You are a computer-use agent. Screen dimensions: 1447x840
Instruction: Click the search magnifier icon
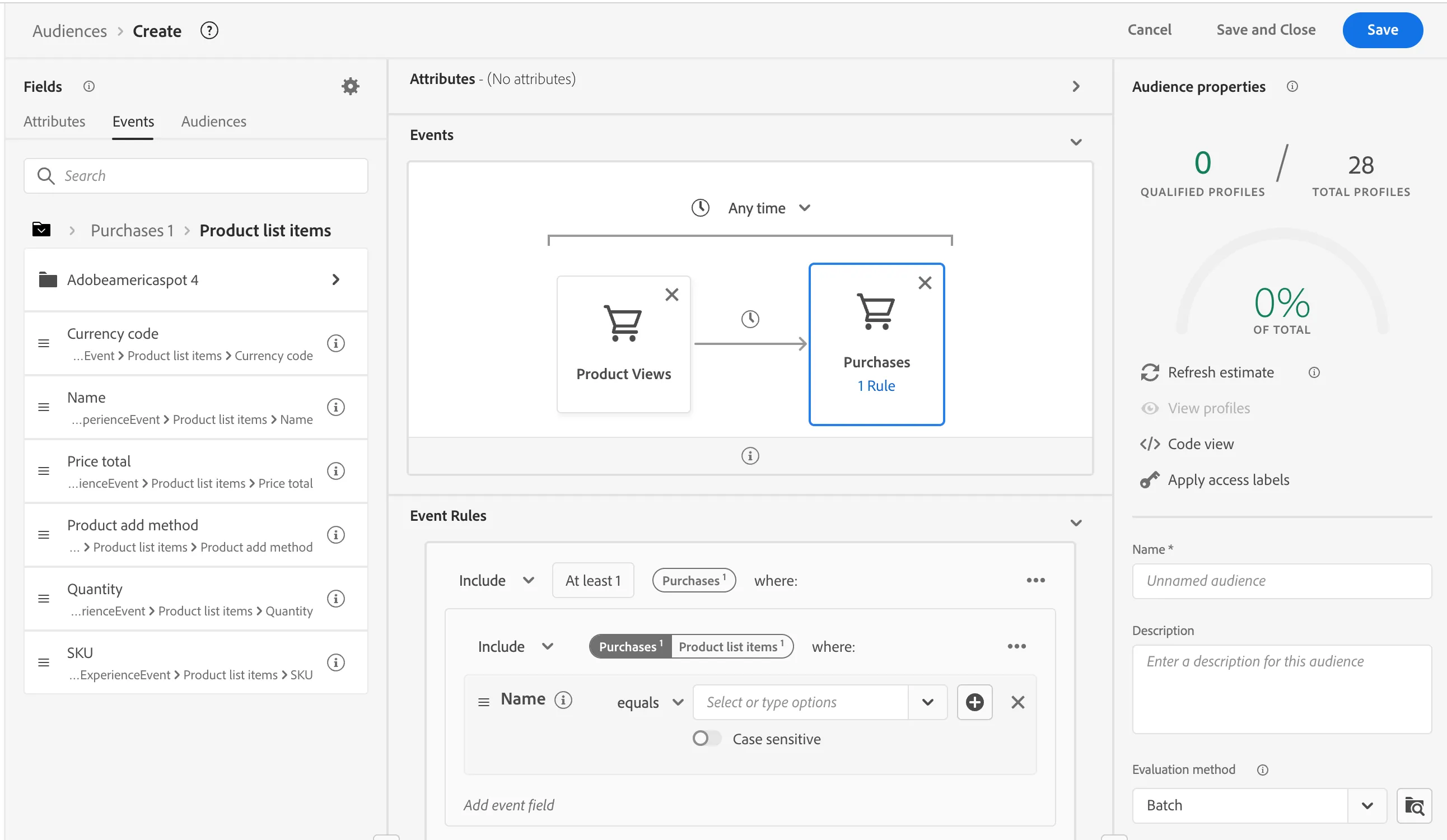coord(46,176)
